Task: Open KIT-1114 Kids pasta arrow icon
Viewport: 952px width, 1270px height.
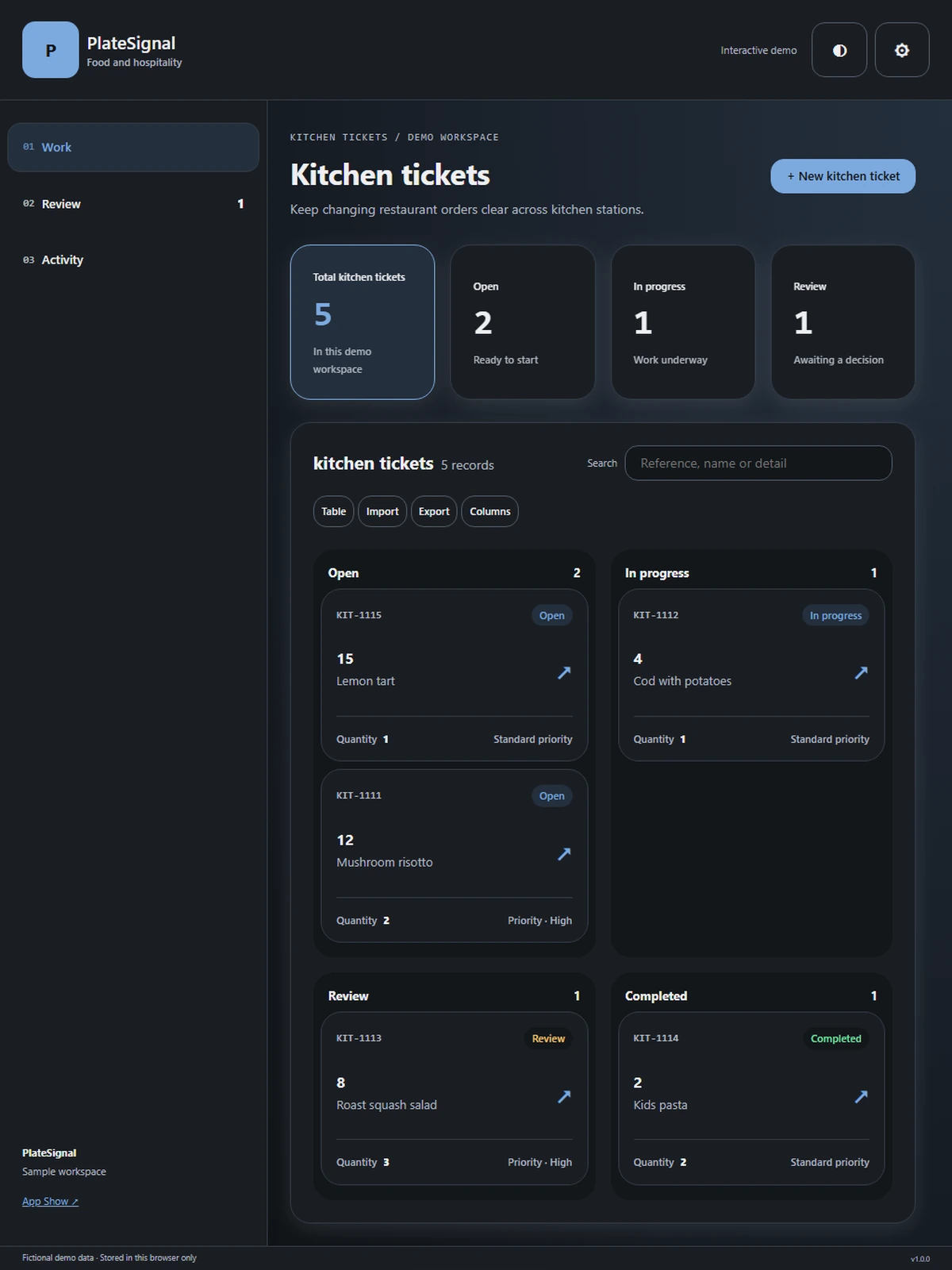Action: (861, 1096)
